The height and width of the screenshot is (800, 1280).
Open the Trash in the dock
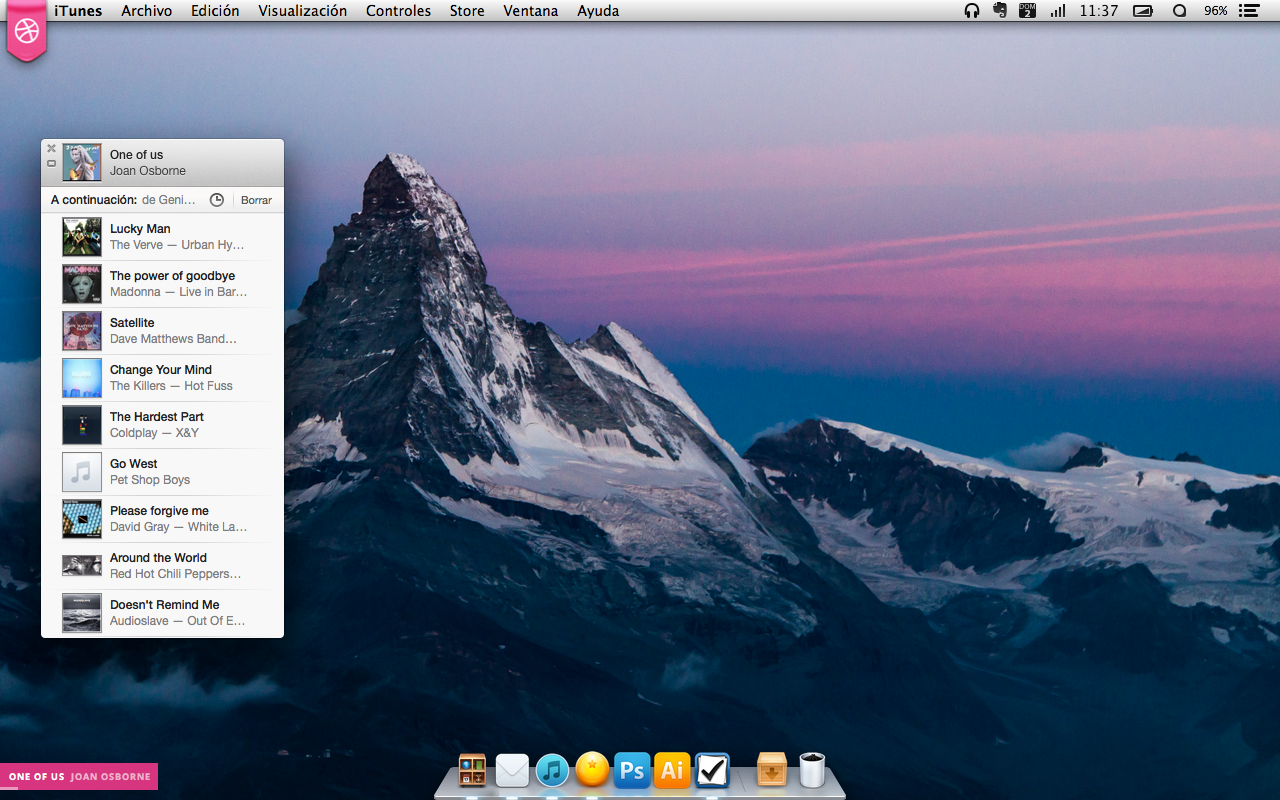pyautogui.click(x=812, y=770)
